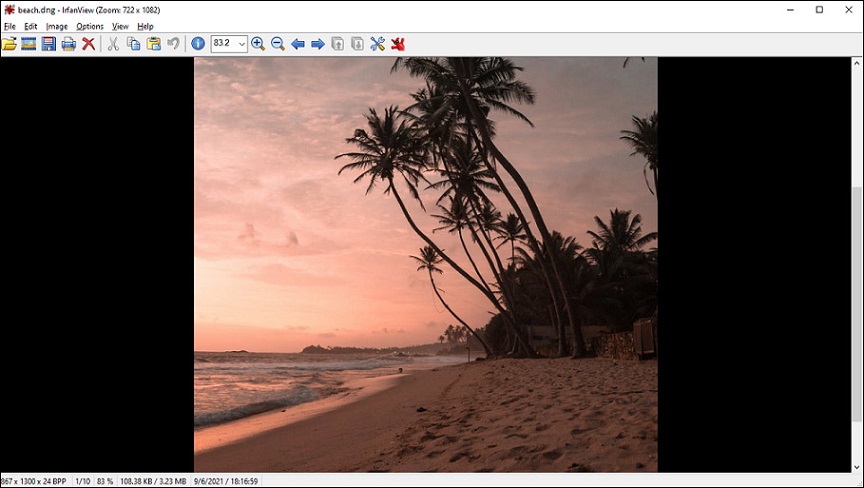Click the Cut scissors icon
The height and width of the screenshot is (488, 864).
113,44
